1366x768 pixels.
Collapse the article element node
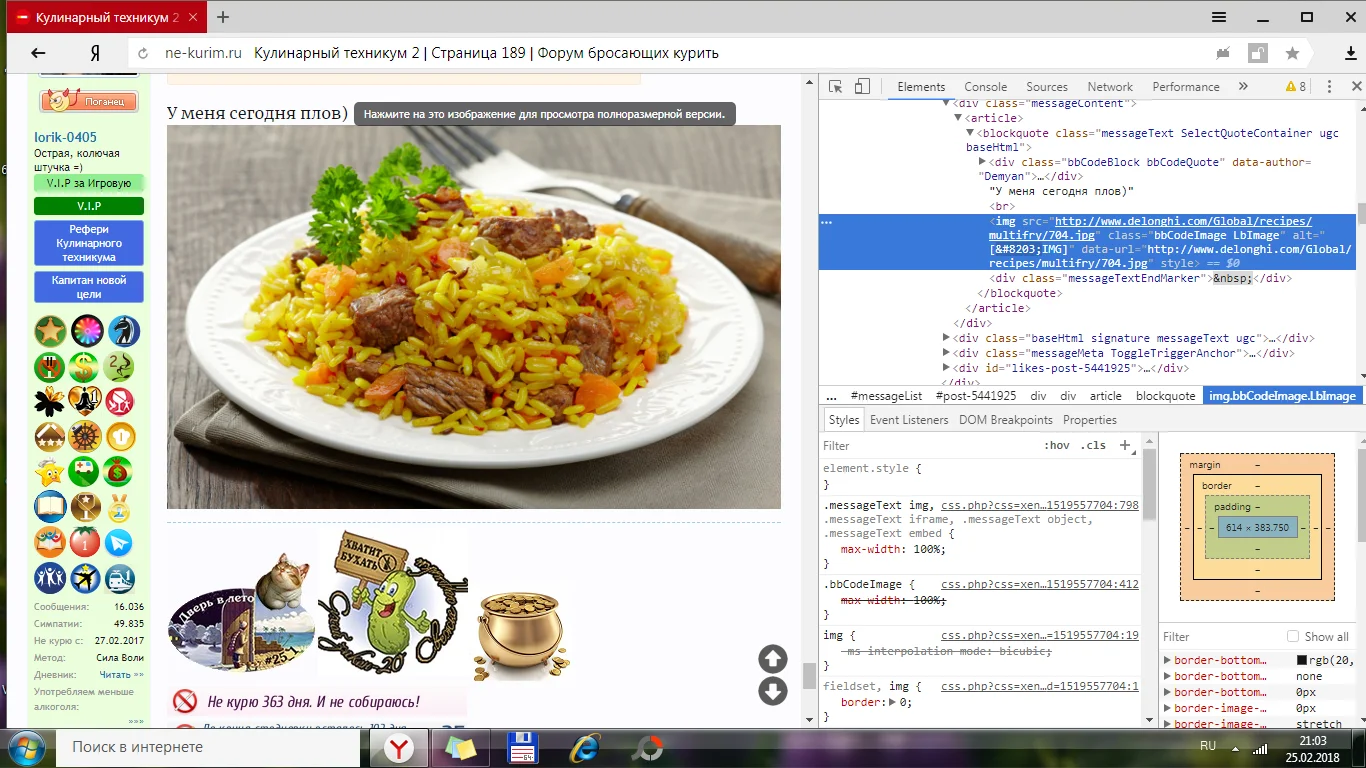(x=959, y=118)
